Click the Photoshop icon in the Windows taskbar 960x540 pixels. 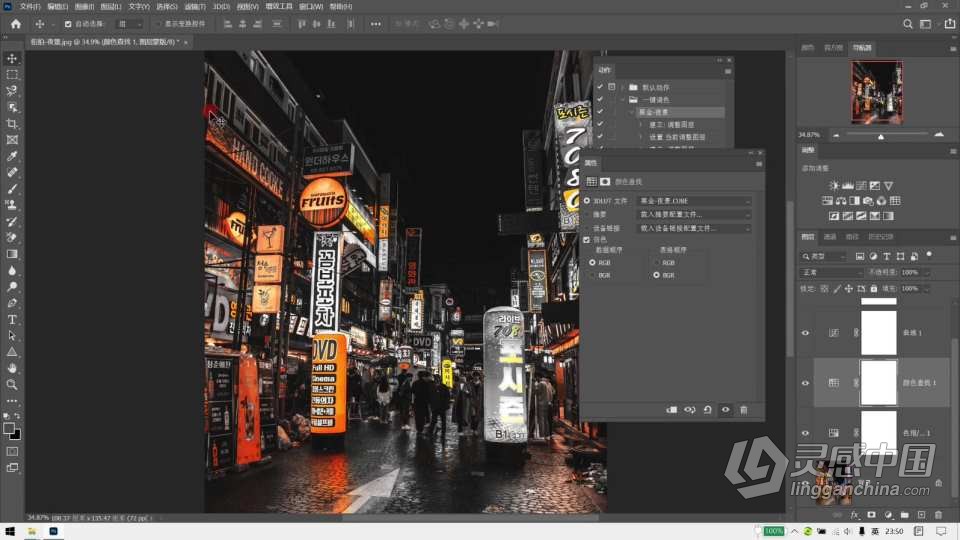tap(53, 531)
